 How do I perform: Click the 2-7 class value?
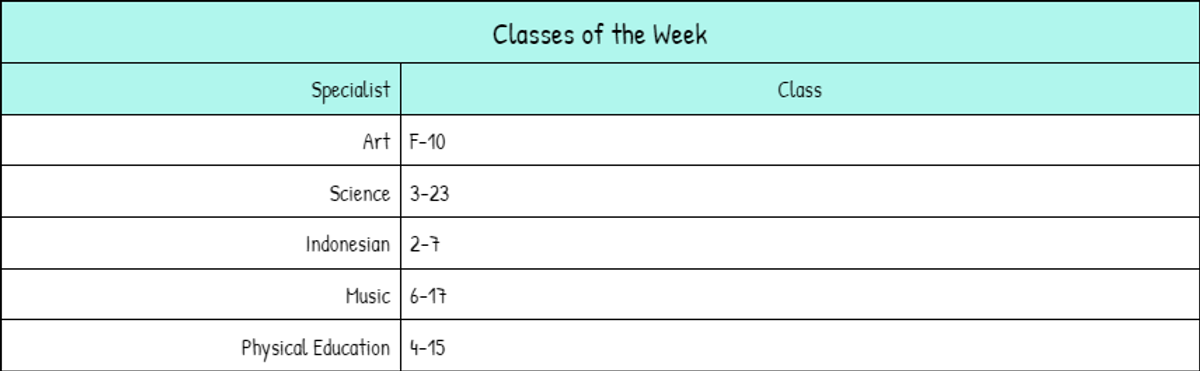tap(425, 245)
